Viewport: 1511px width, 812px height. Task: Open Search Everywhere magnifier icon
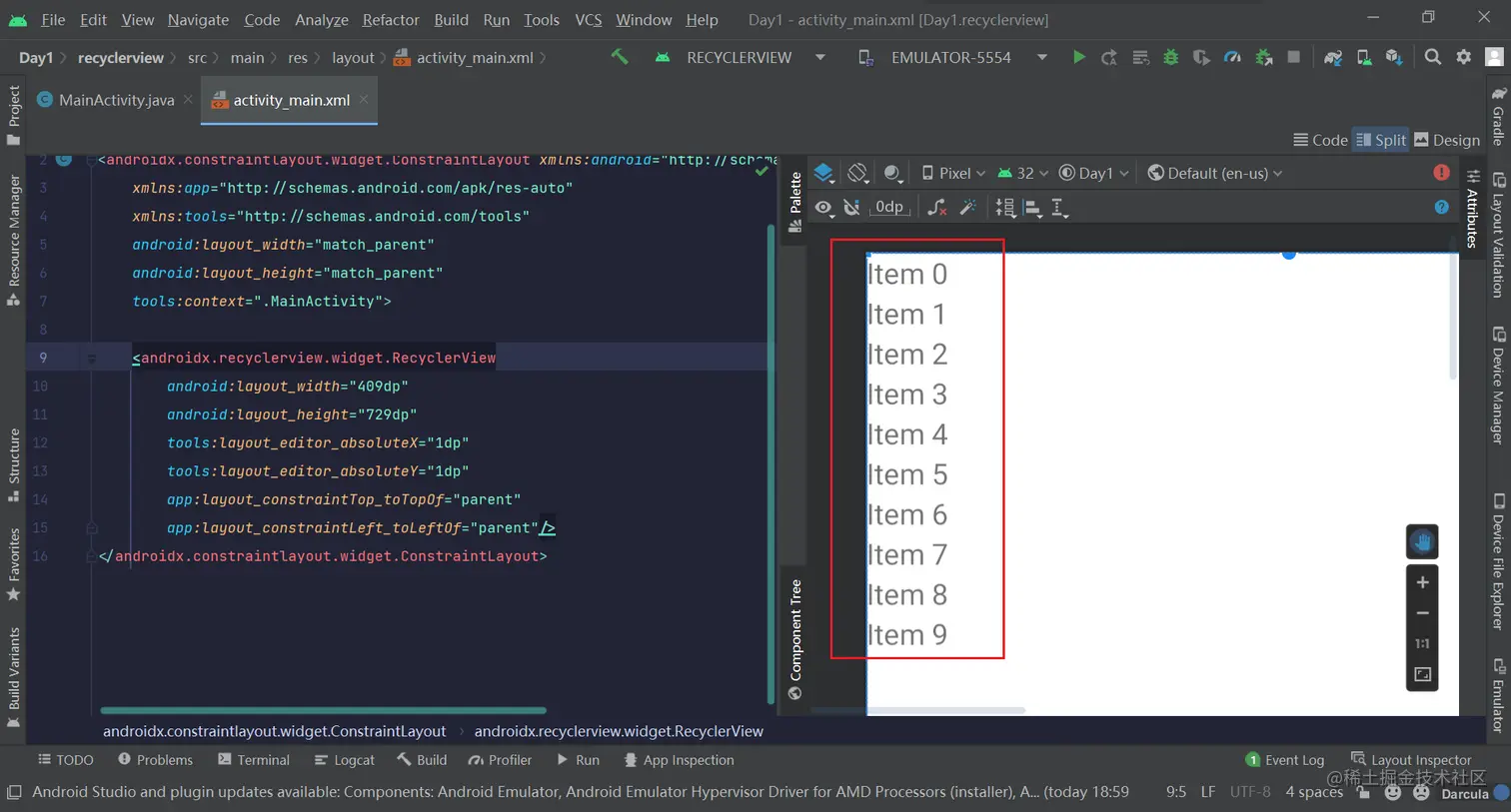click(1432, 58)
